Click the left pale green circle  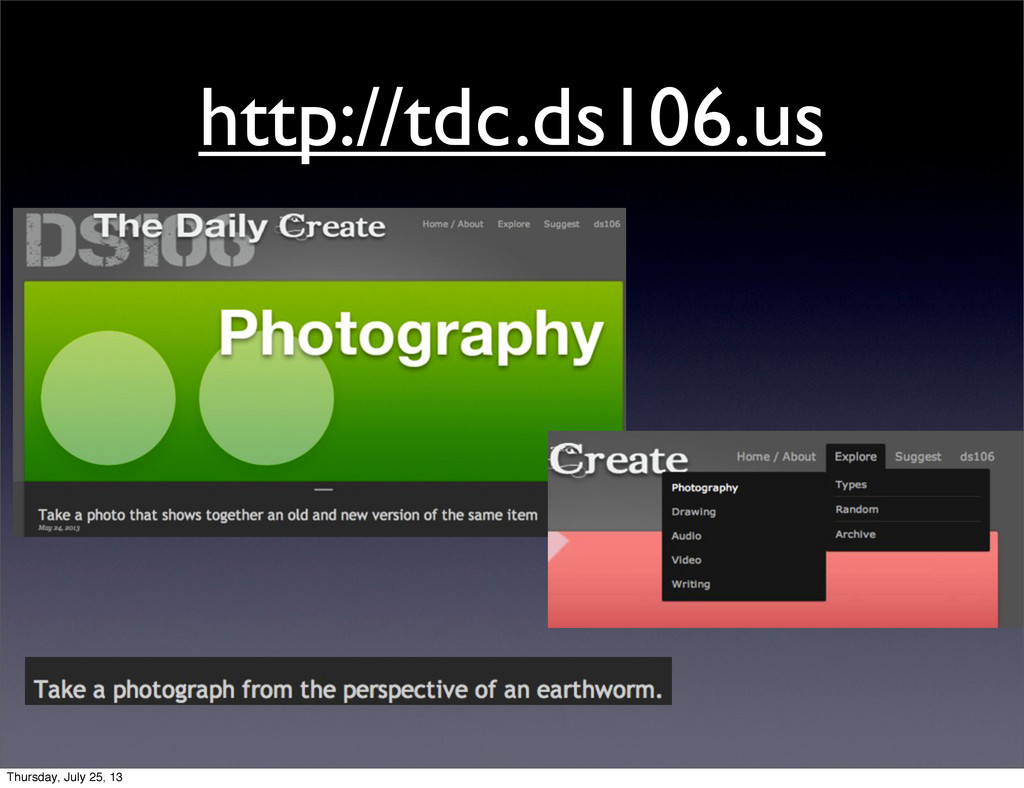[x=108, y=398]
